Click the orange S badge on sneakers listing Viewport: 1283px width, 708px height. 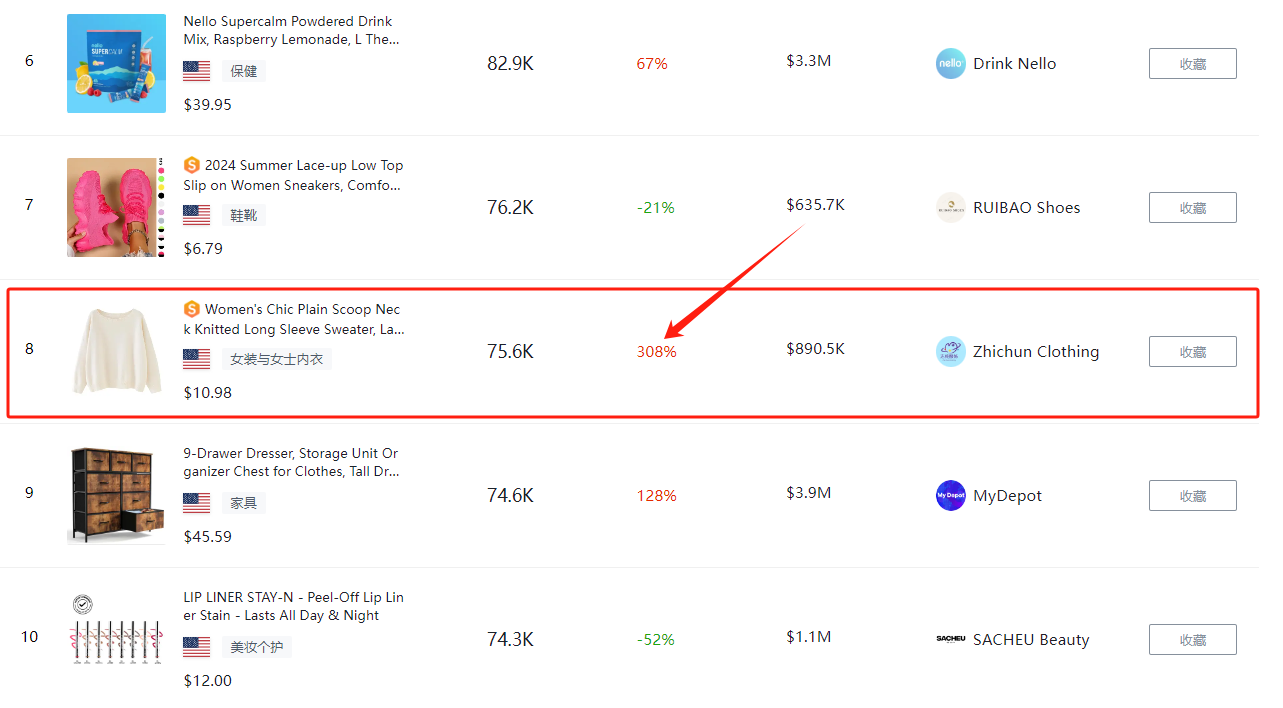(x=192, y=166)
